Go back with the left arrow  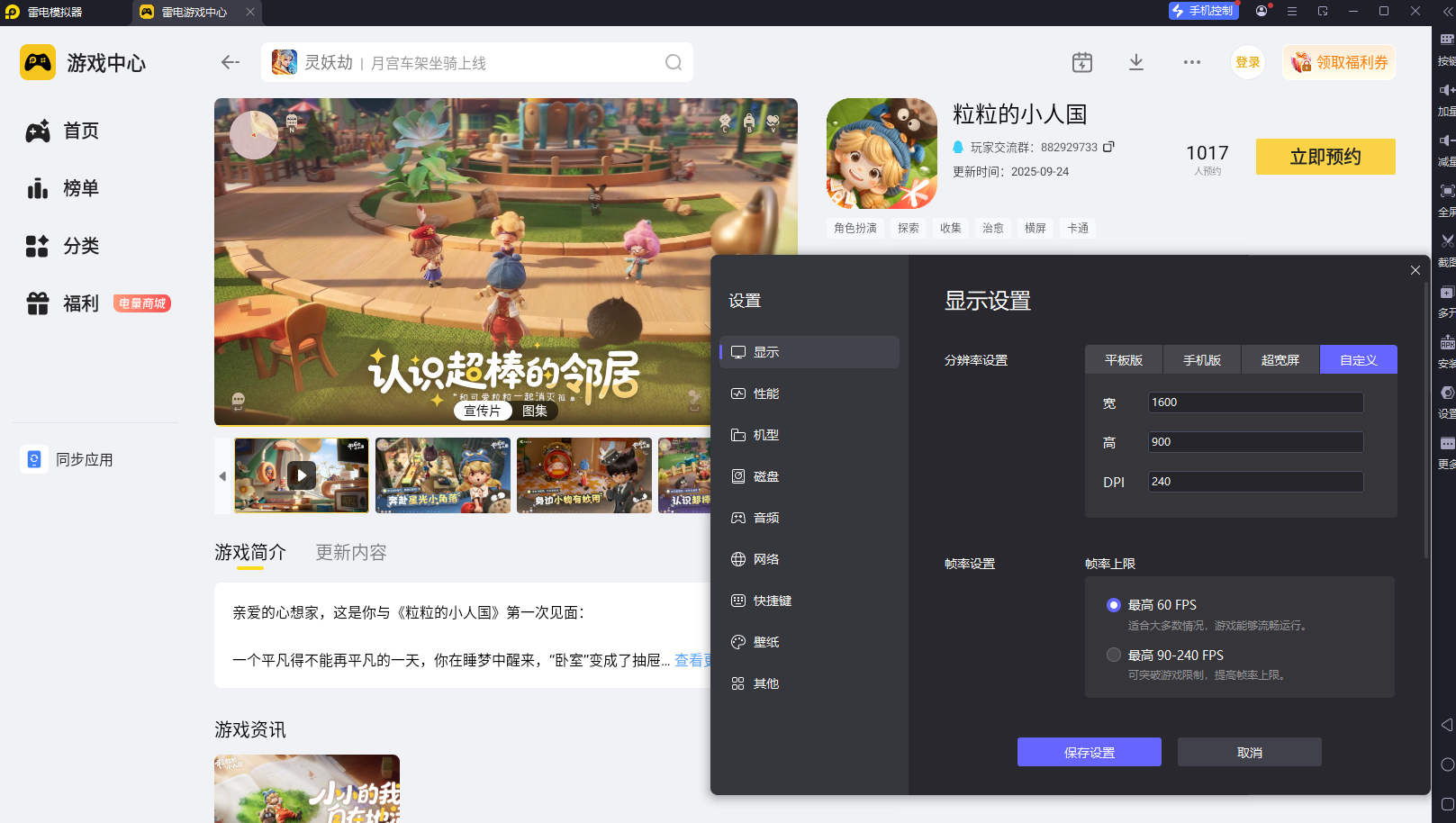click(231, 62)
